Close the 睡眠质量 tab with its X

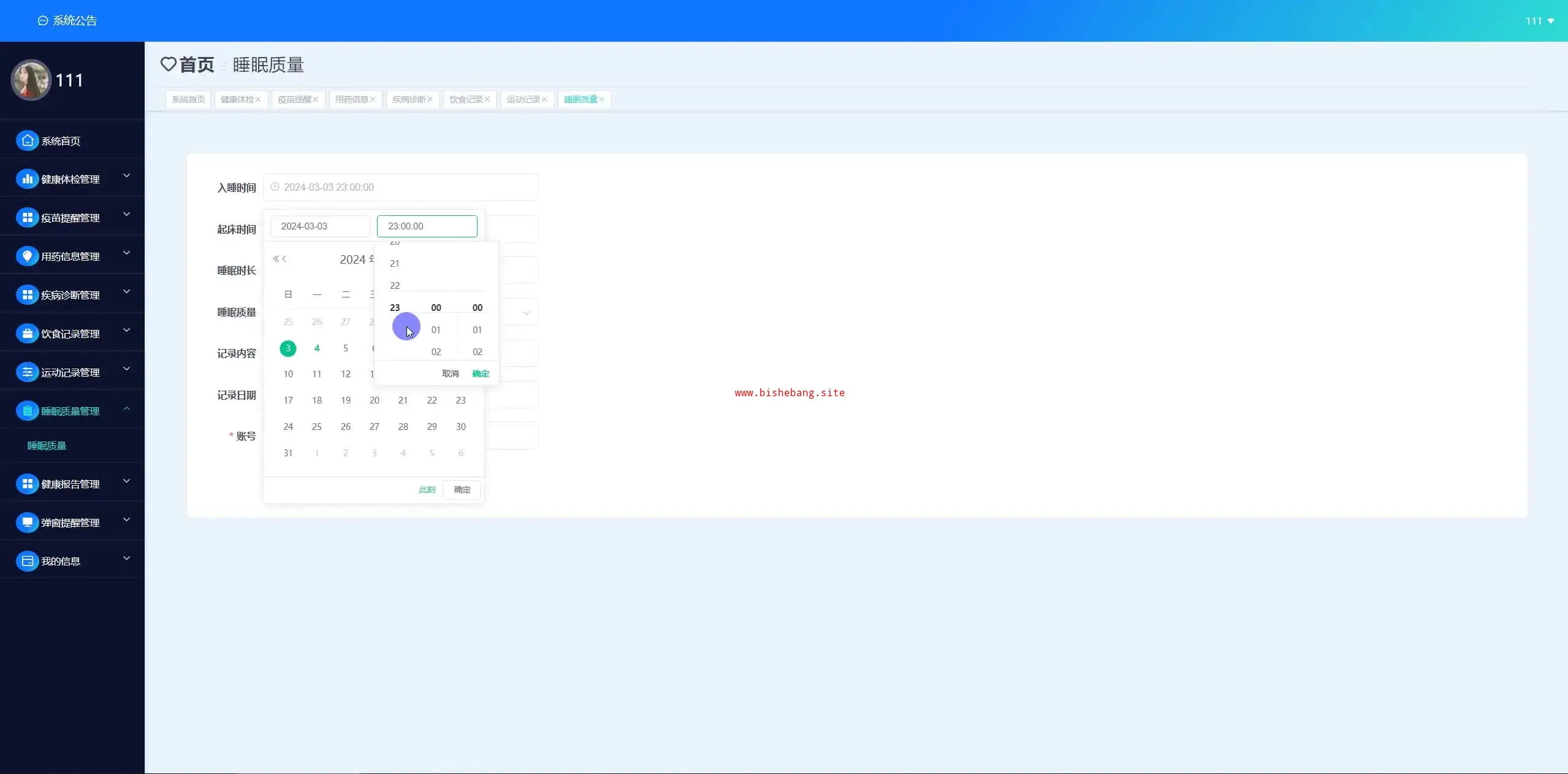tap(602, 99)
